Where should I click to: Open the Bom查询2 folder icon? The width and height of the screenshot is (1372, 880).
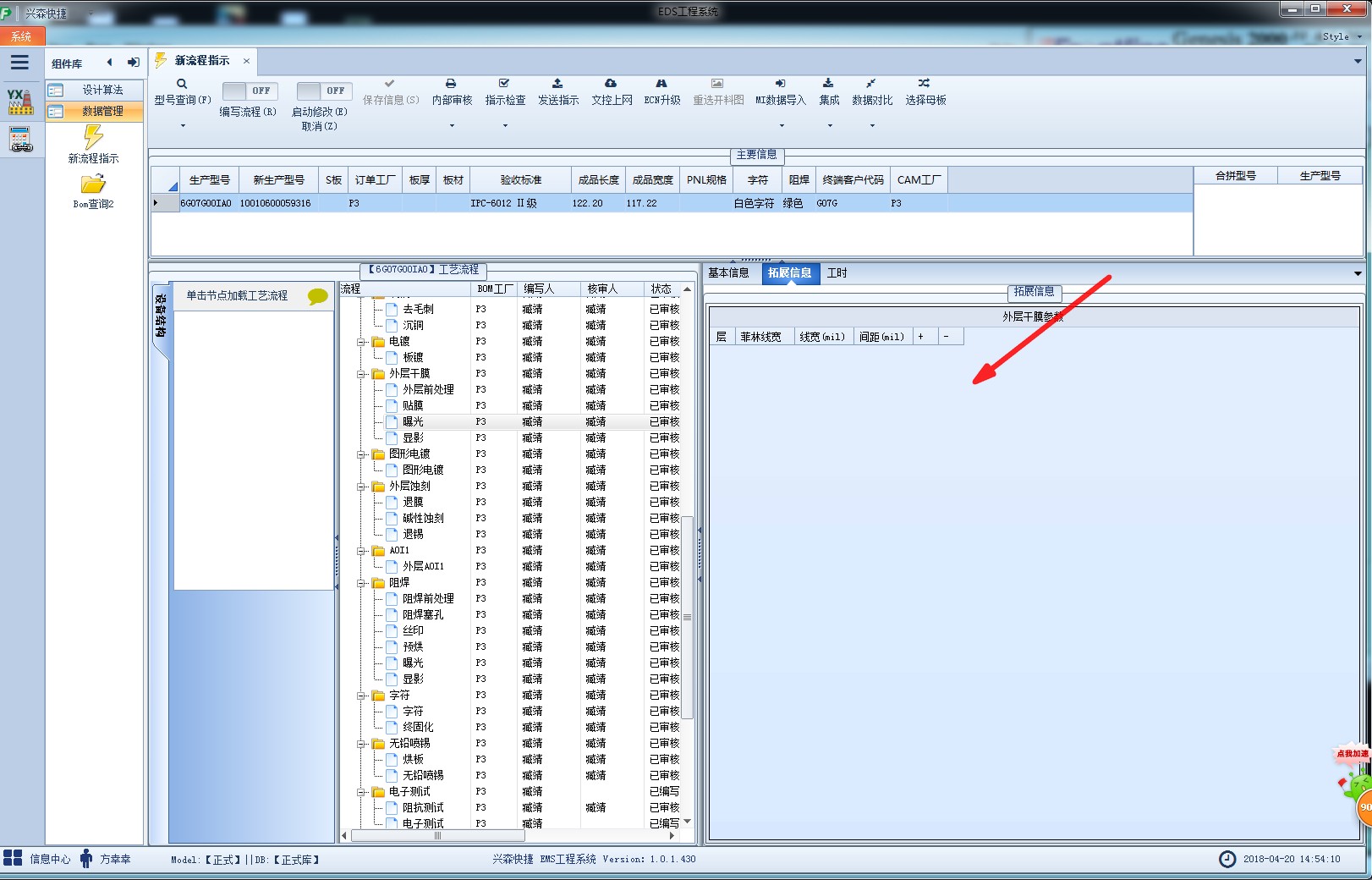[x=93, y=184]
